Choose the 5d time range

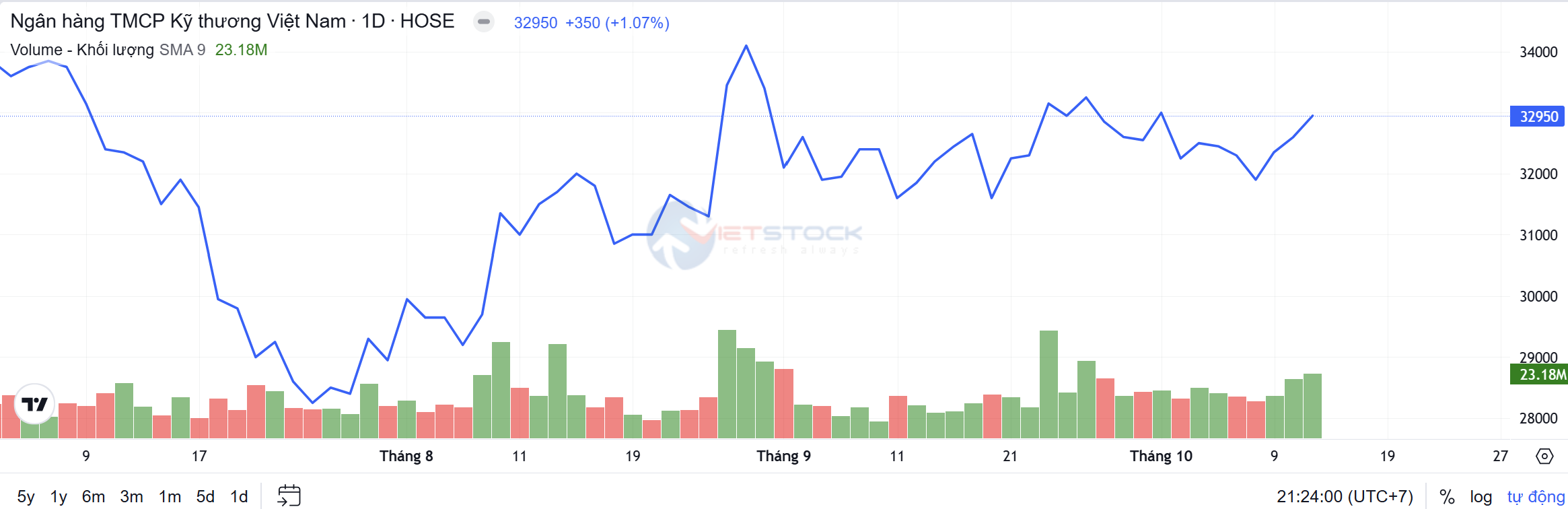[205, 497]
